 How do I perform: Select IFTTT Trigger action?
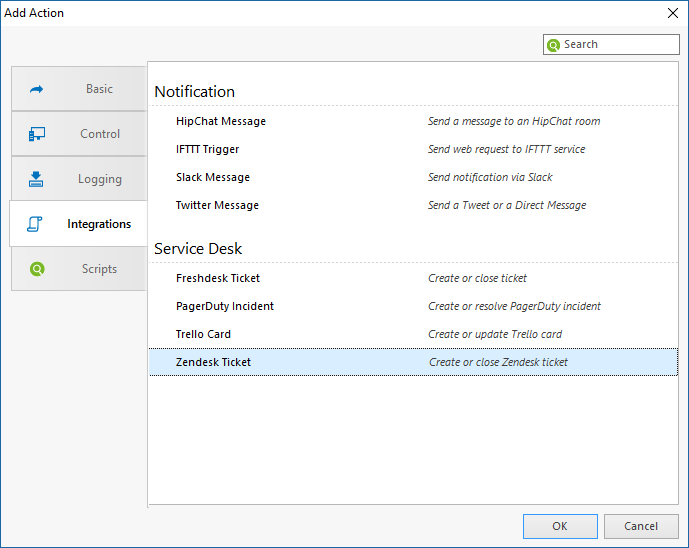(207, 149)
